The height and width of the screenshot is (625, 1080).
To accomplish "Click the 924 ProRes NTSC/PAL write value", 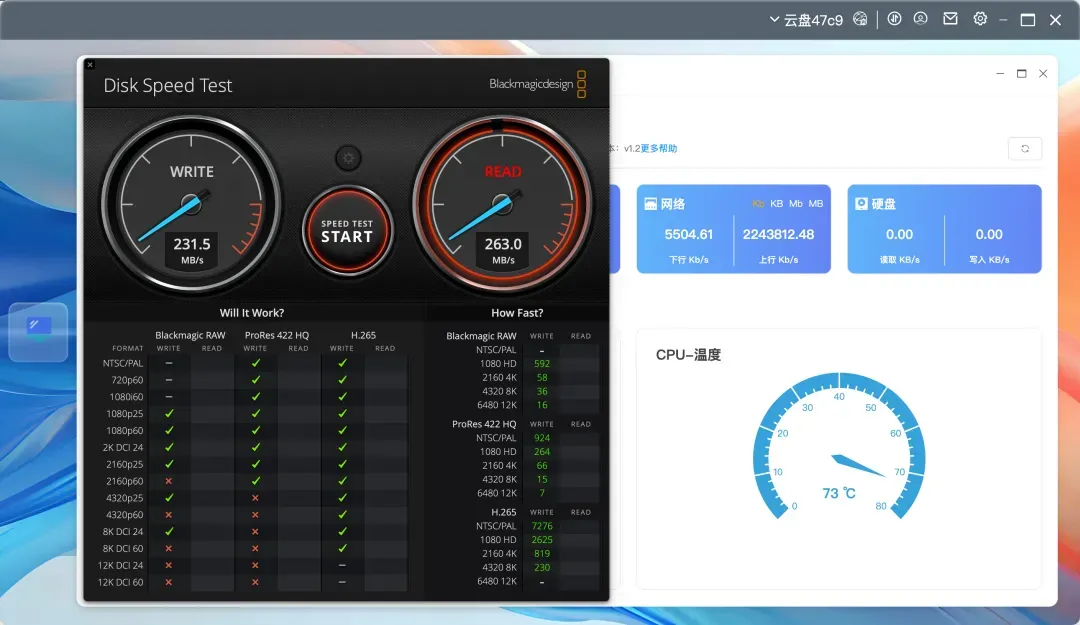I will tap(542, 438).
